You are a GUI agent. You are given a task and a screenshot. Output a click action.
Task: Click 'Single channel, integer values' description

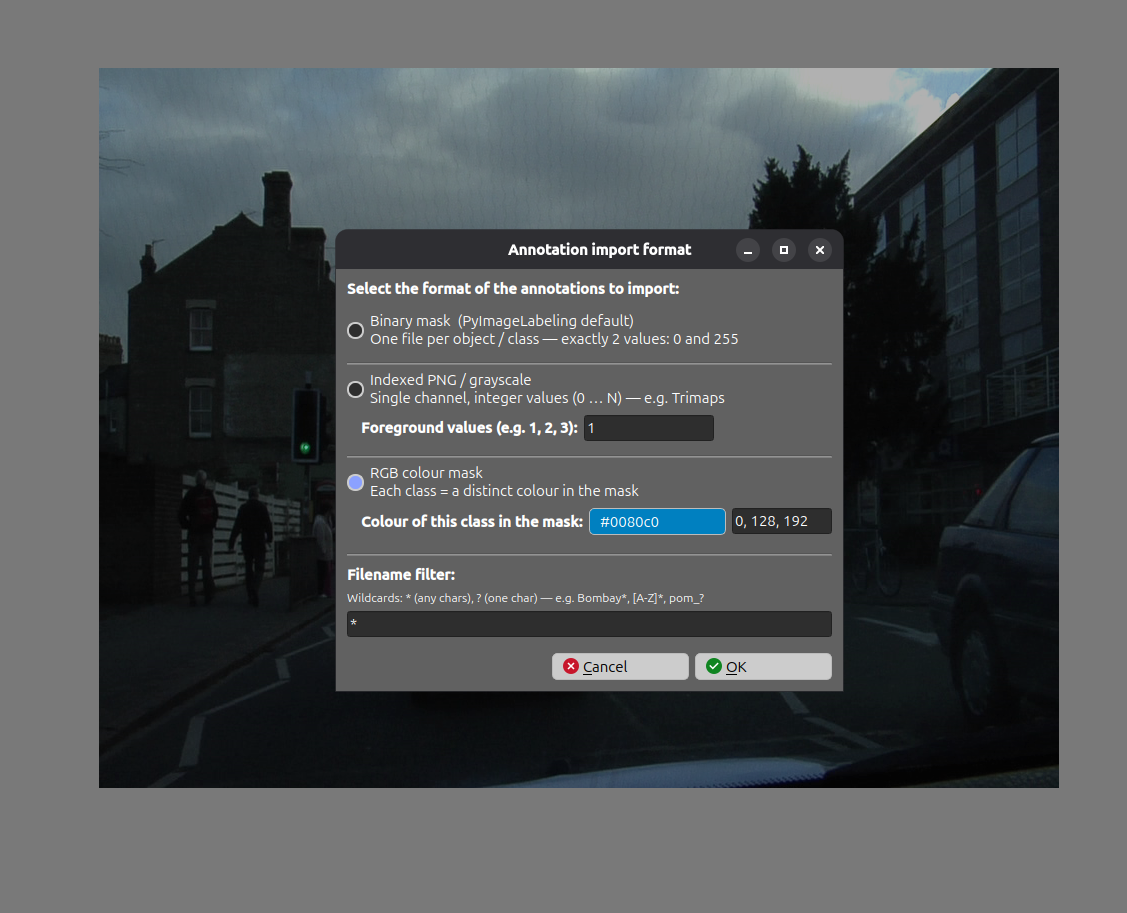coord(547,398)
